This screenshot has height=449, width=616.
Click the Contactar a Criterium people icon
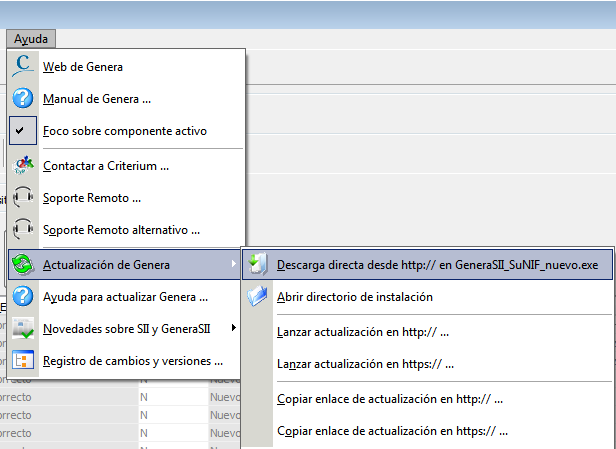pyautogui.click(x=23, y=166)
